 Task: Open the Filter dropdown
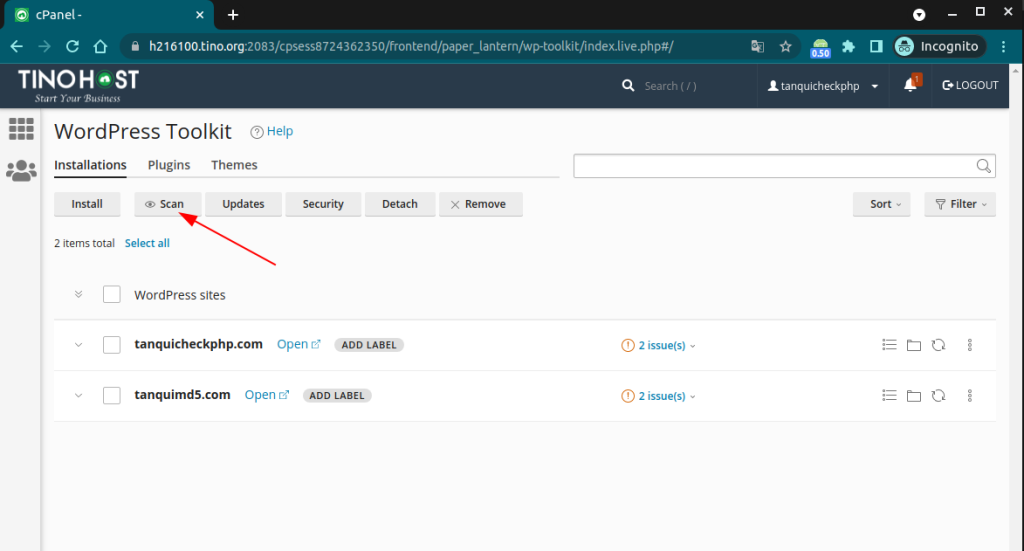pyautogui.click(x=960, y=204)
